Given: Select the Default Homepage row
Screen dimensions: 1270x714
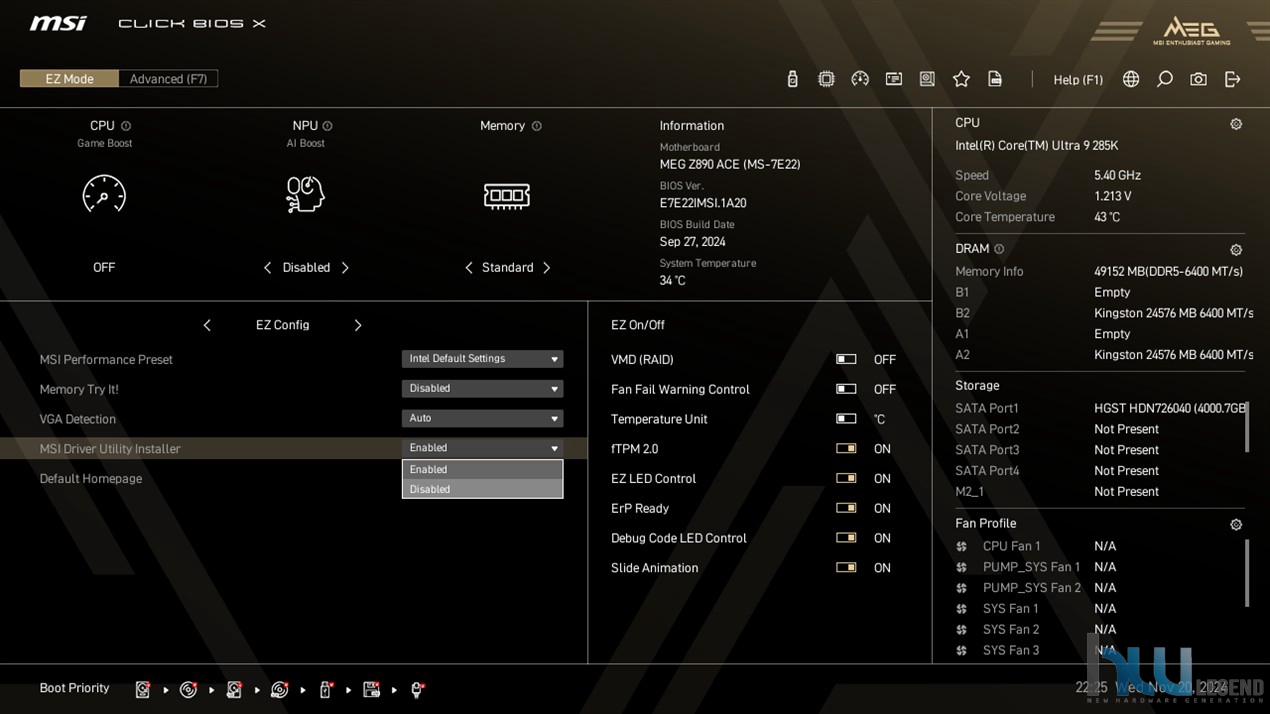Looking at the screenshot, I should [x=294, y=479].
